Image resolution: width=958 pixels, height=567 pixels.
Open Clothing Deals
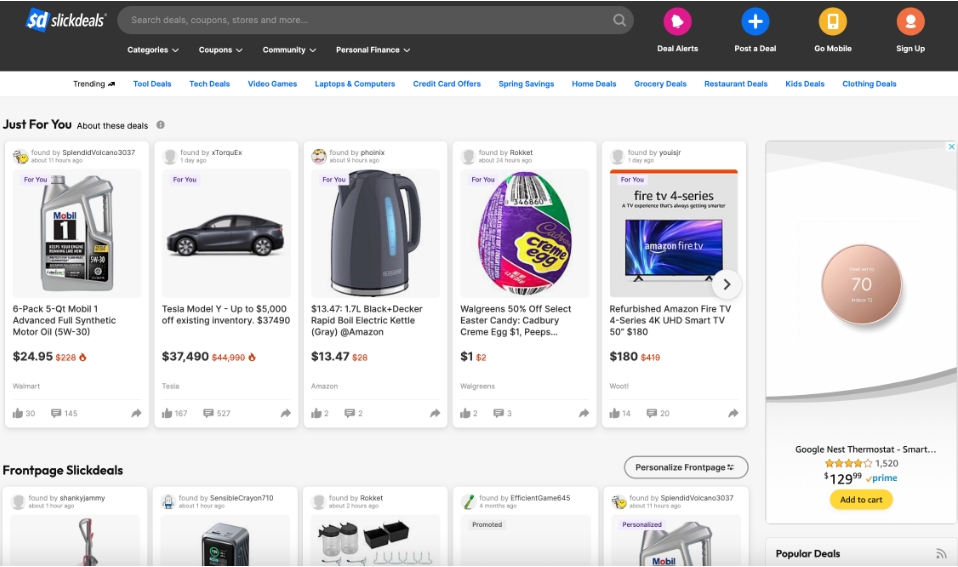tap(869, 84)
